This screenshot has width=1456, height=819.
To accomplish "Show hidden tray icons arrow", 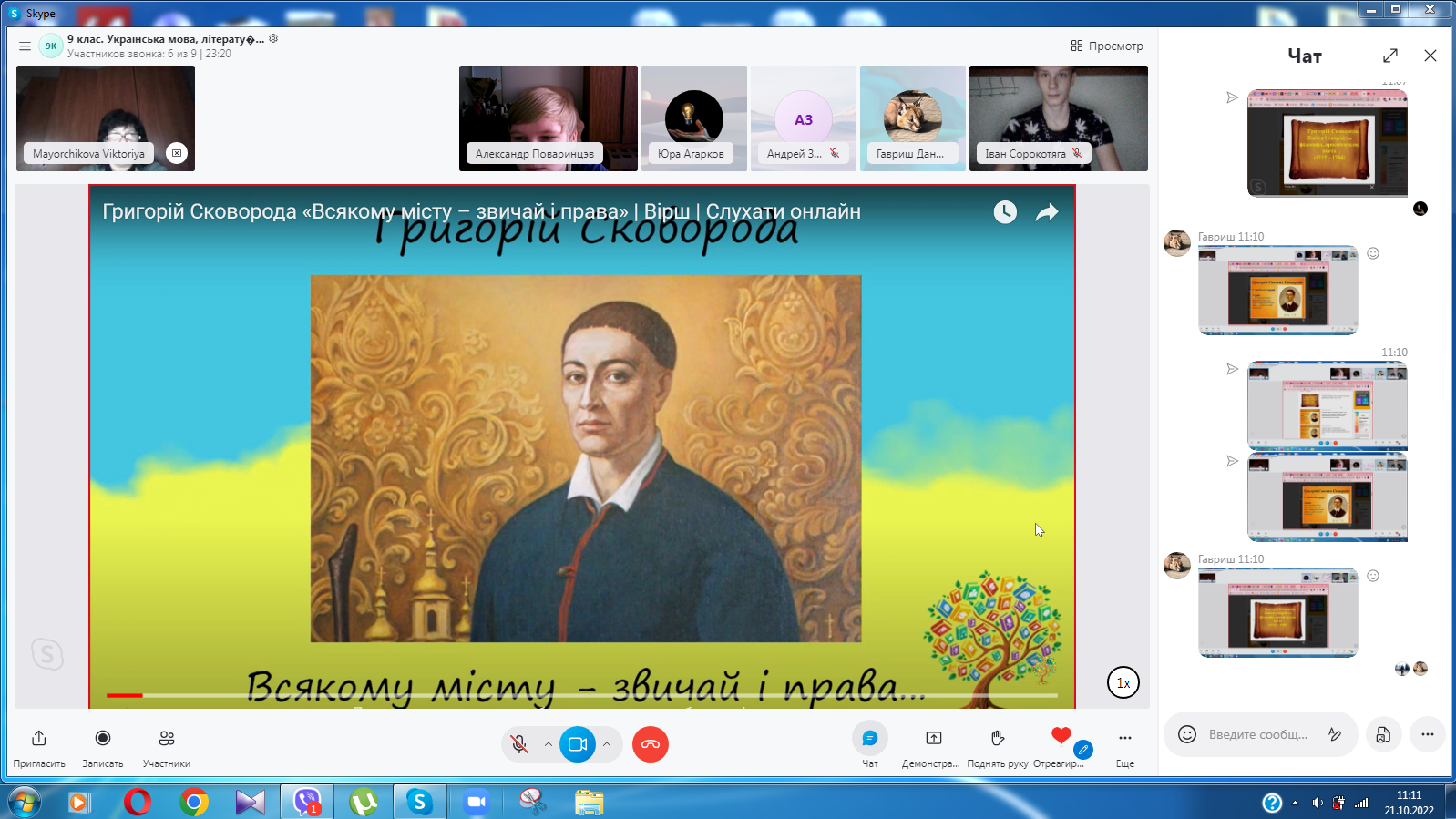I will (1295, 803).
